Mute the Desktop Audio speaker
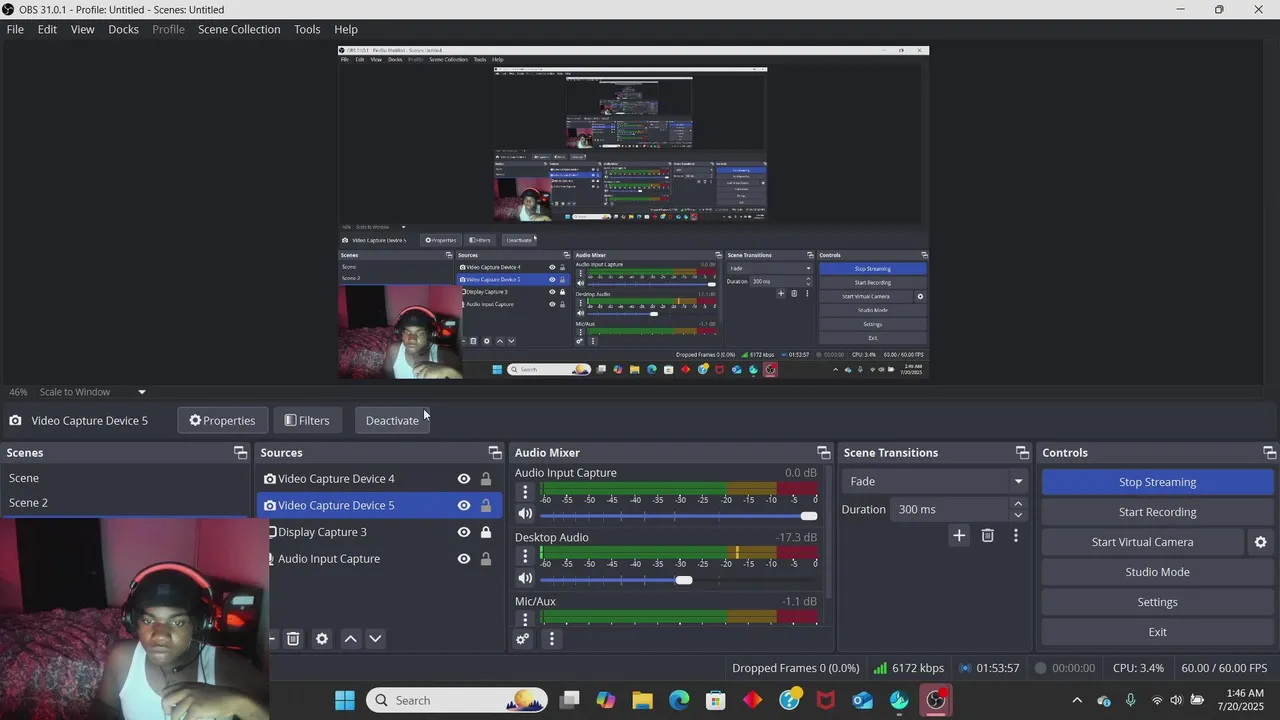1280x720 pixels. [525, 578]
